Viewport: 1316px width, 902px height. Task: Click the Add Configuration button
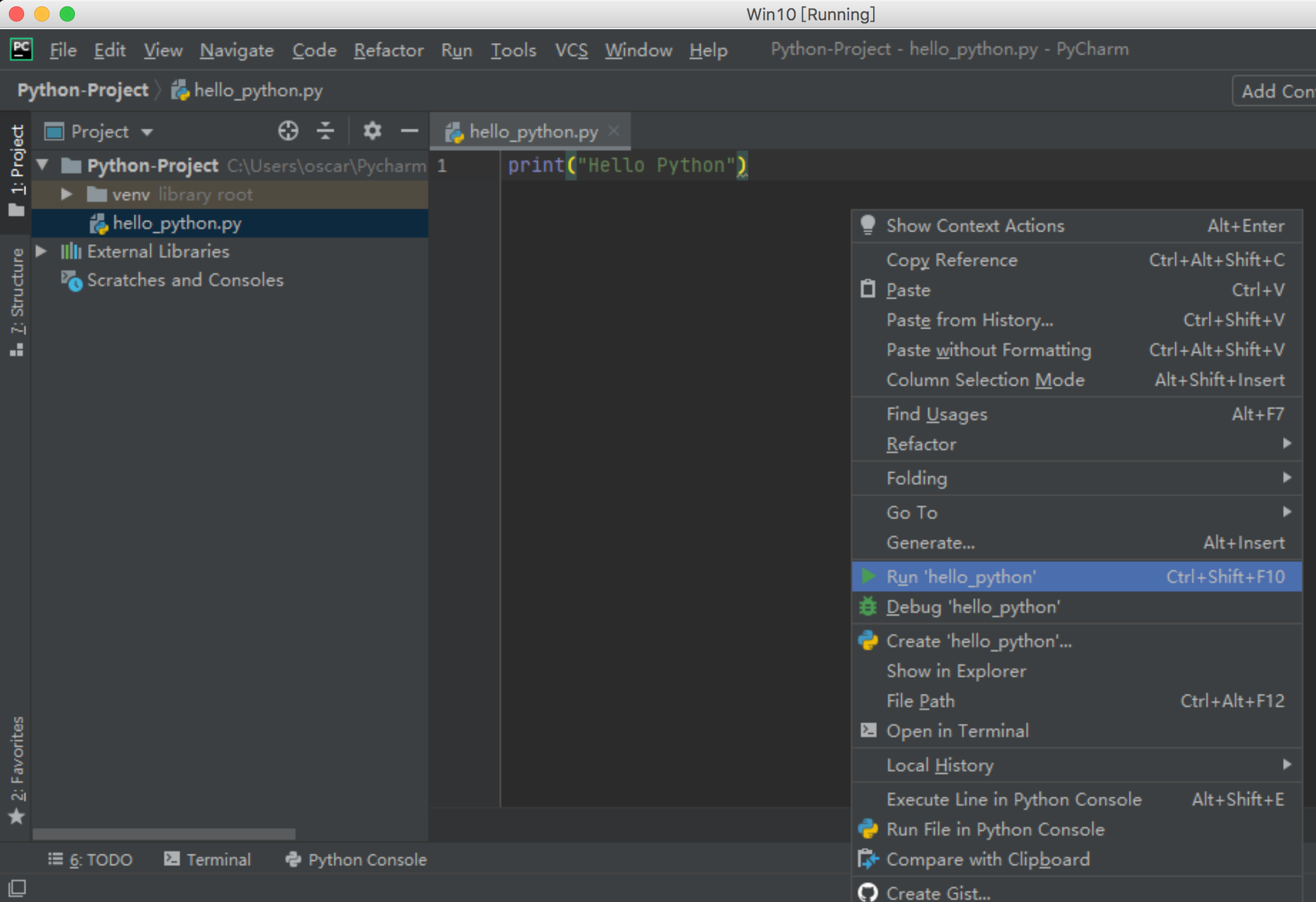[1275, 91]
